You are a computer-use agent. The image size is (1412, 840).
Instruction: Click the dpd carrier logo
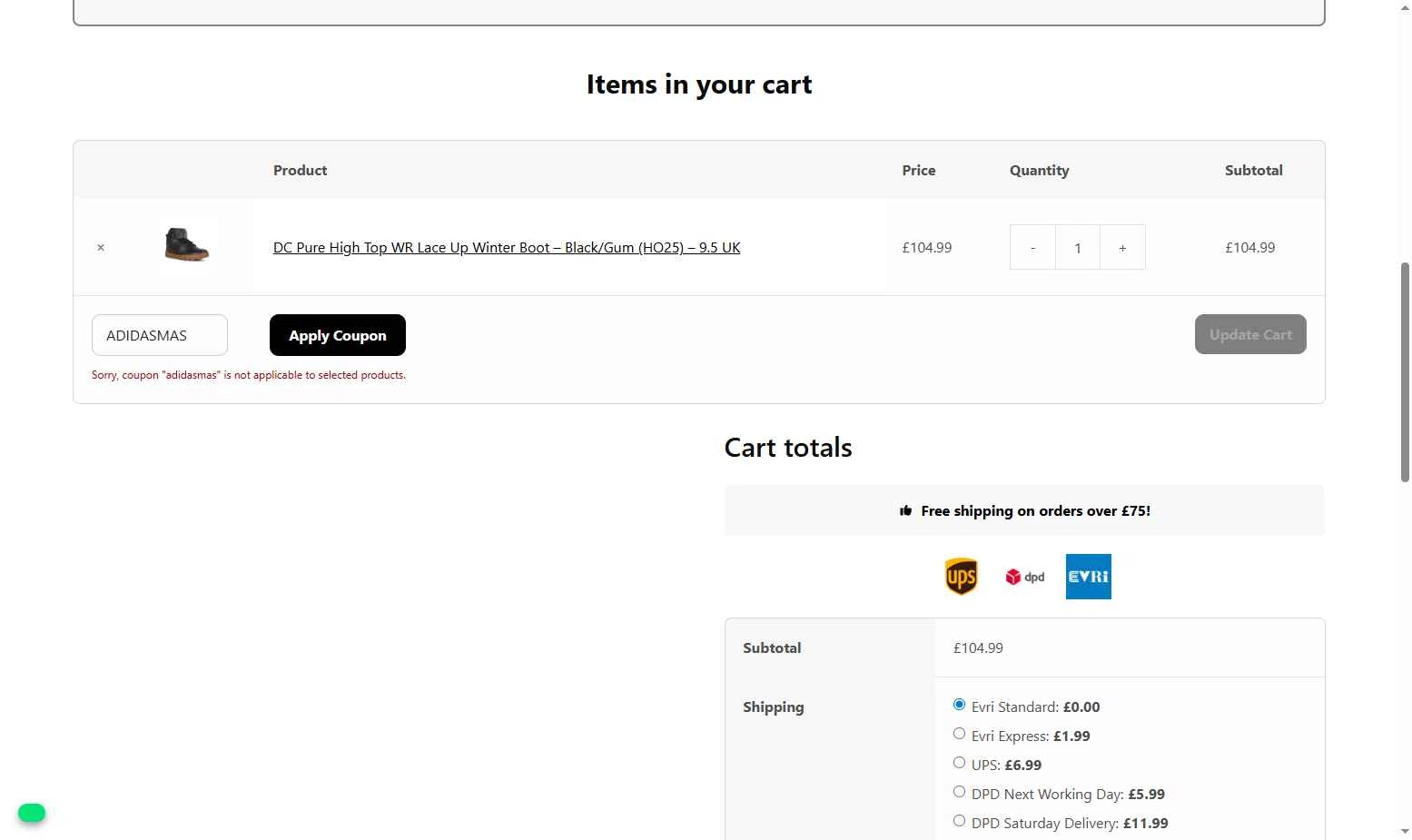(1025, 577)
